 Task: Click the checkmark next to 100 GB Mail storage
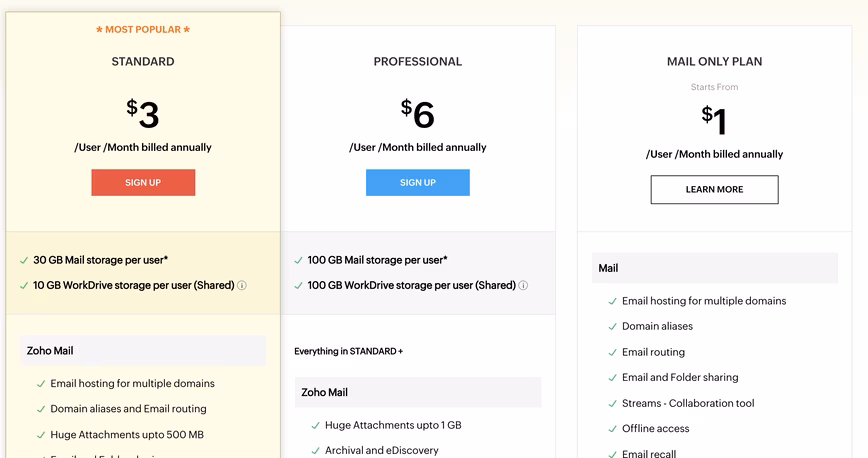click(x=298, y=260)
